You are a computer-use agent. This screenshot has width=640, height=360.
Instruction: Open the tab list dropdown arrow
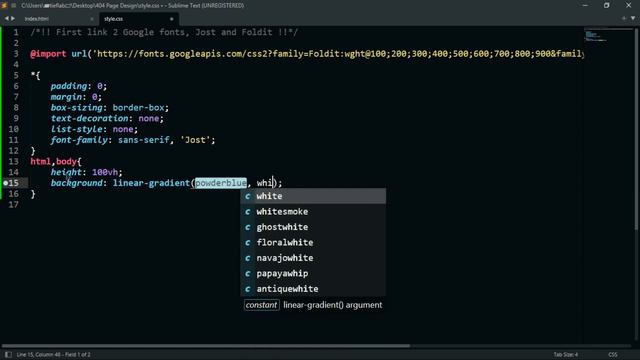pos(633,18)
